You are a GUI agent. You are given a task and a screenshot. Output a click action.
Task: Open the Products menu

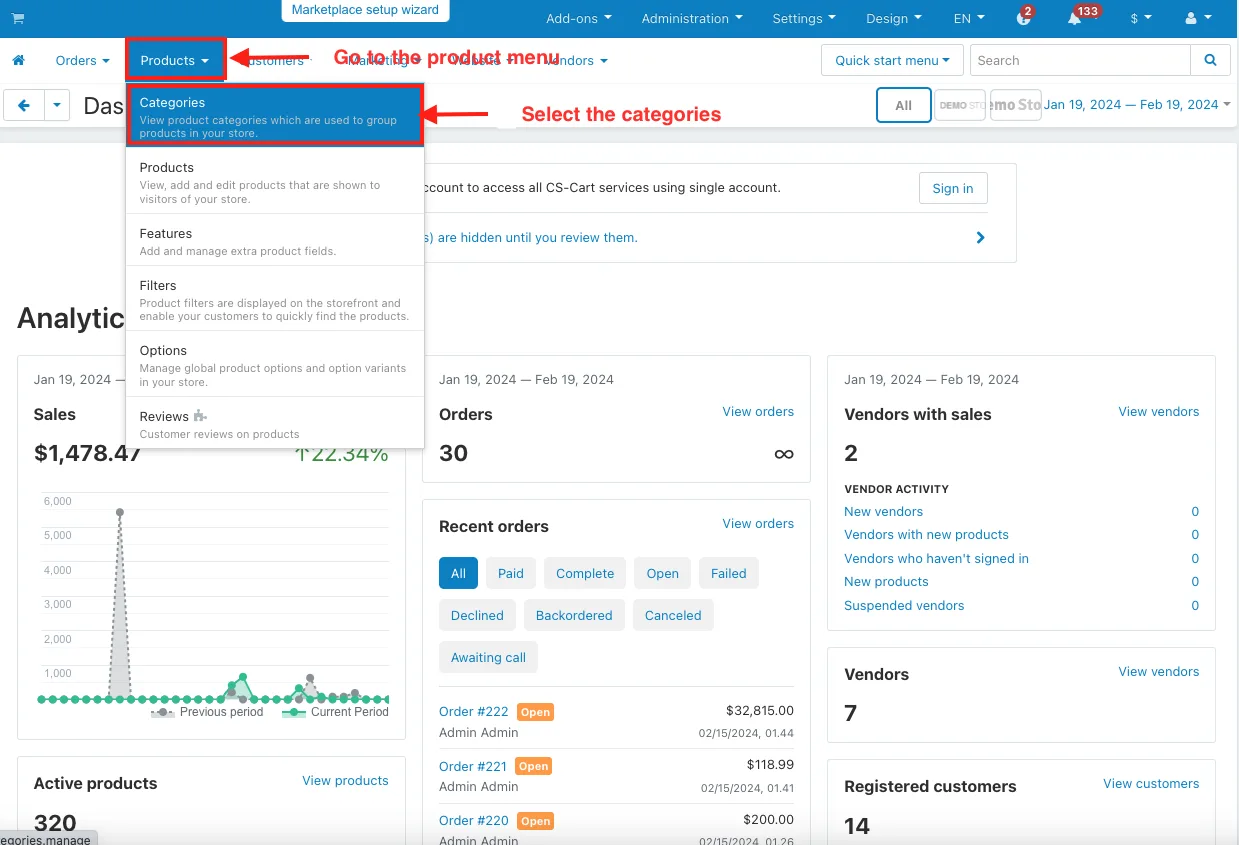pos(175,61)
